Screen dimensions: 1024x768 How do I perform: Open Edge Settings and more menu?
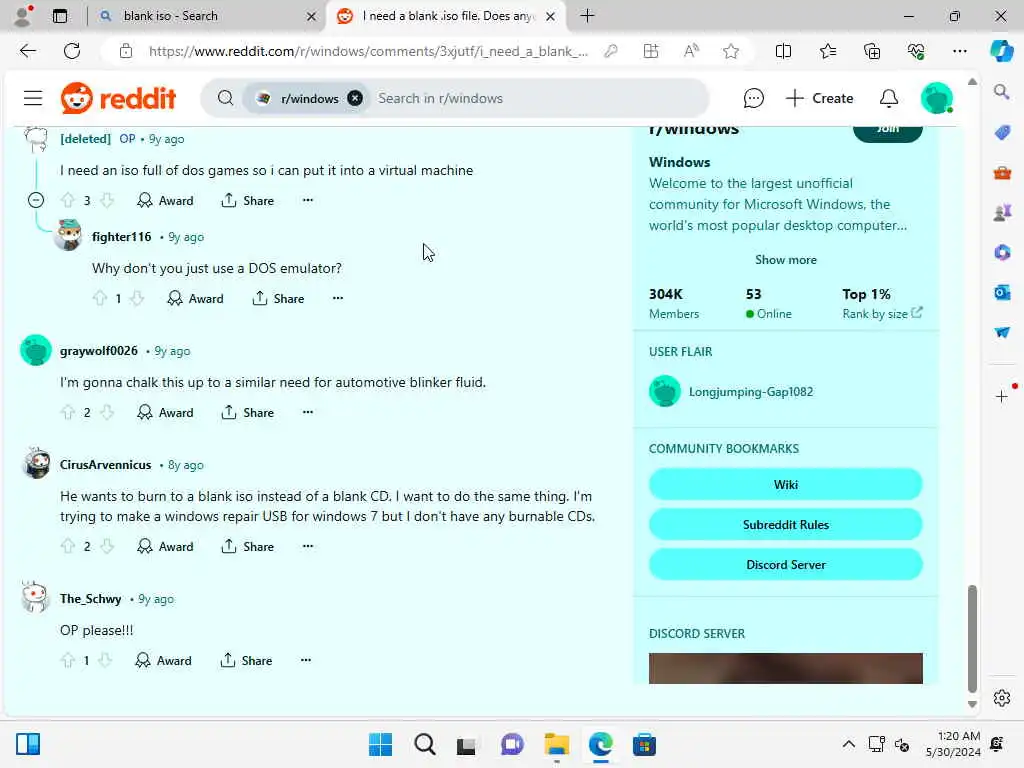coord(959,51)
